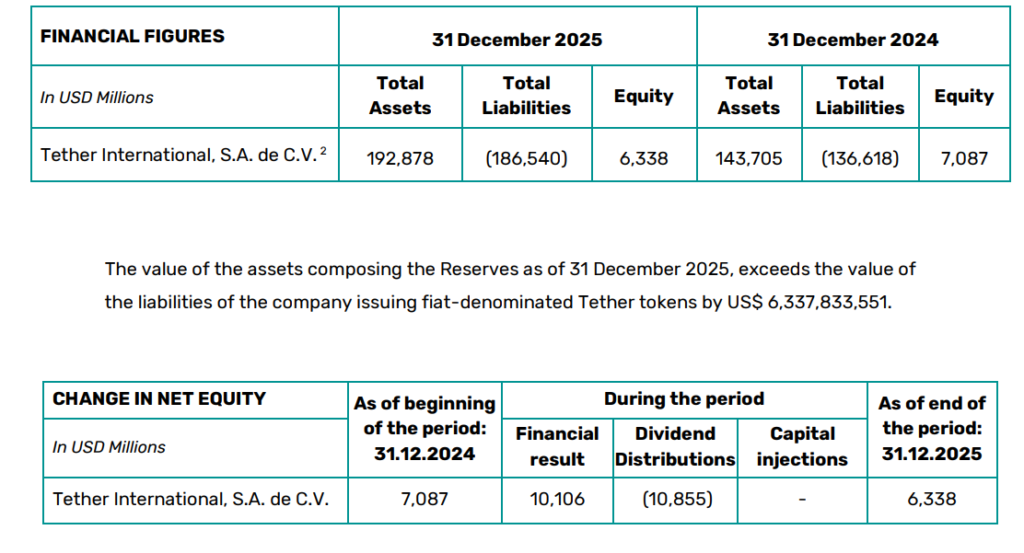Click the dash in the Capital injections cell
Viewport: 1024px width, 553px height.
pyautogui.click(x=802, y=498)
